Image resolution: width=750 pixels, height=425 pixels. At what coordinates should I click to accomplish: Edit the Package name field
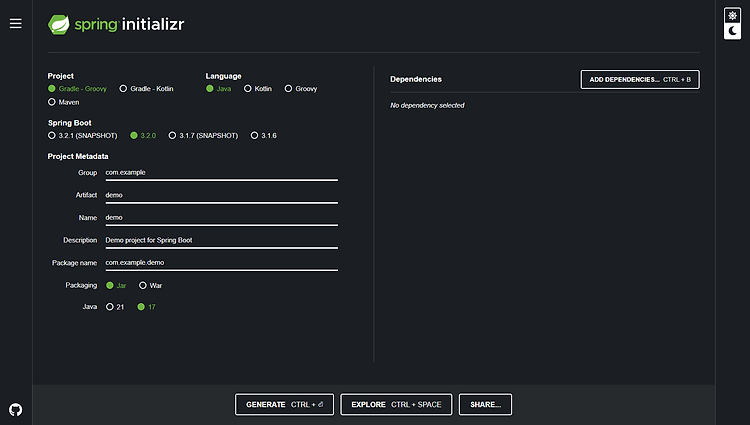pos(221,263)
